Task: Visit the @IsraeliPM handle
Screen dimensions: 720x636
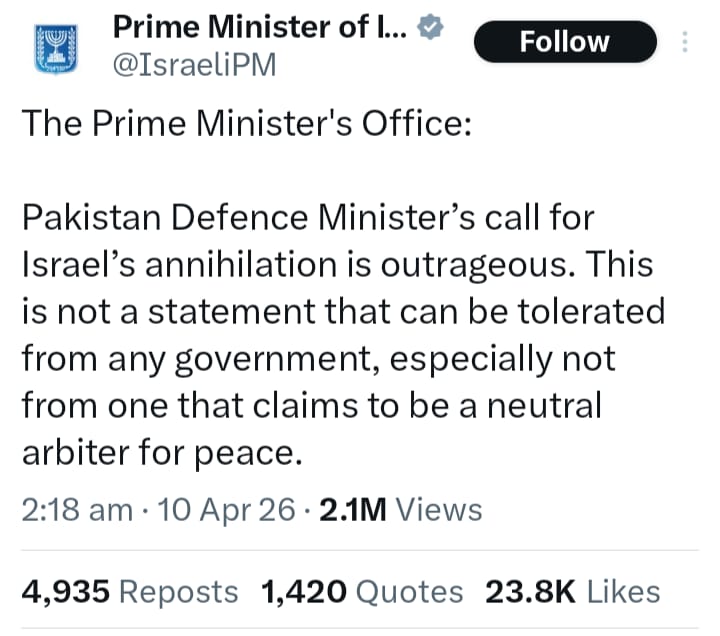Action: click(192, 66)
